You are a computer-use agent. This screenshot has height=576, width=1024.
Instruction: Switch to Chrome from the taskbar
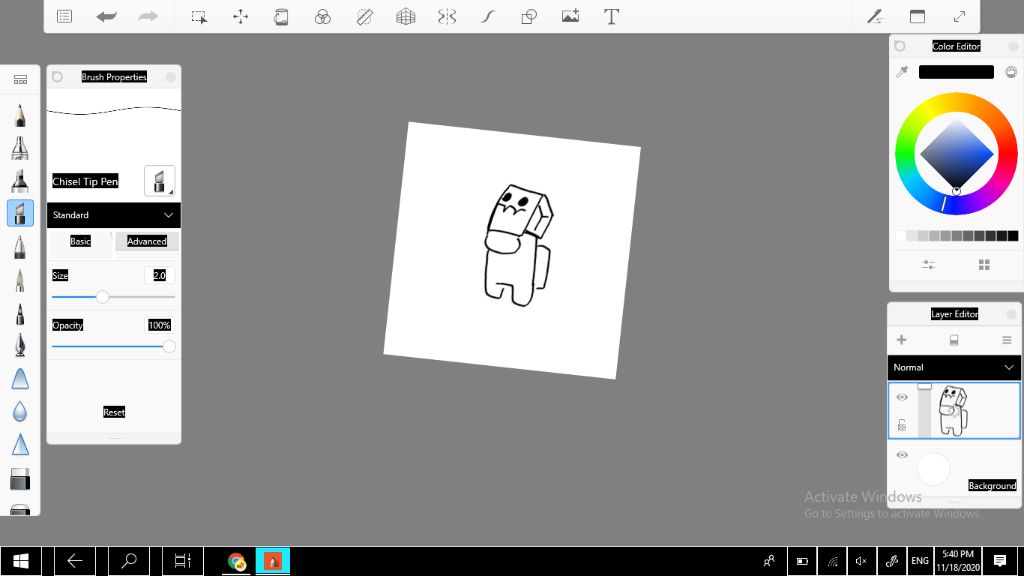point(236,562)
